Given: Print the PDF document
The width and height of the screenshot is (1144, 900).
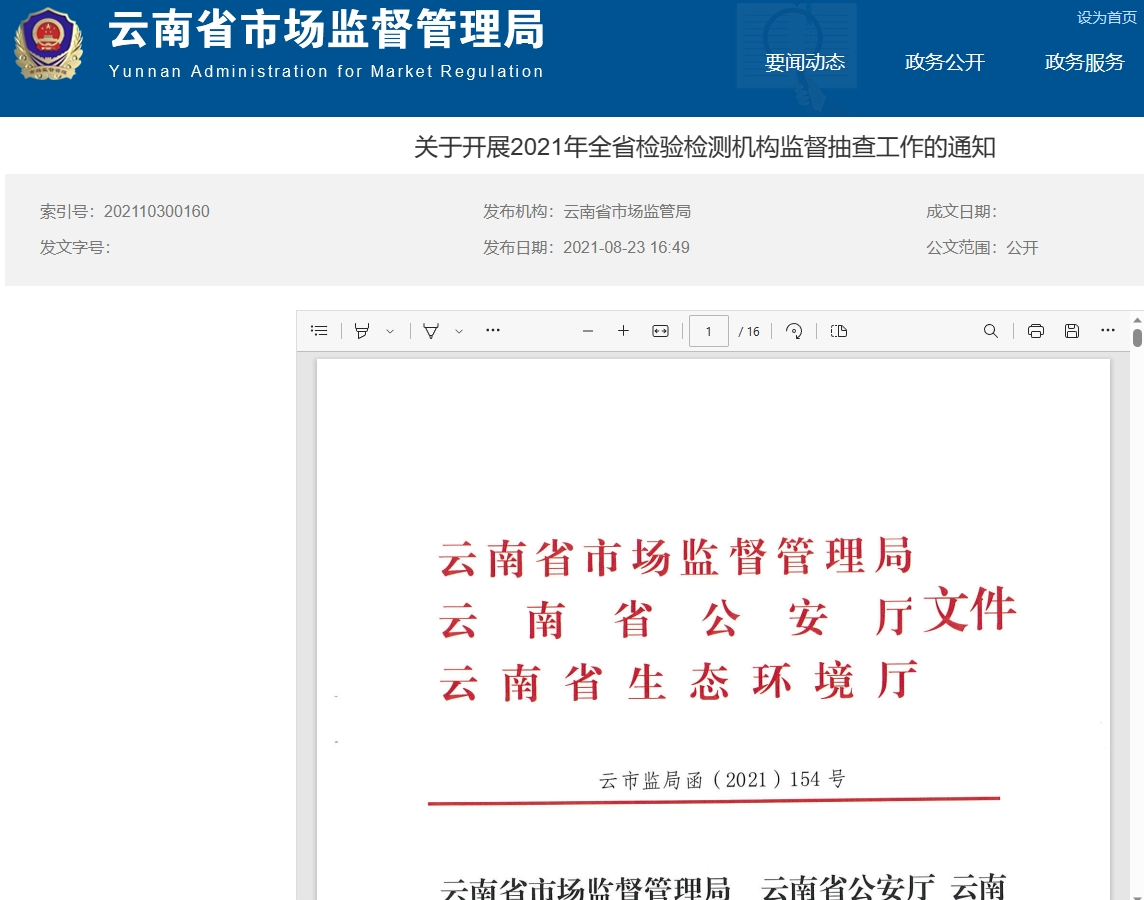Looking at the screenshot, I should [x=1035, y=331].
